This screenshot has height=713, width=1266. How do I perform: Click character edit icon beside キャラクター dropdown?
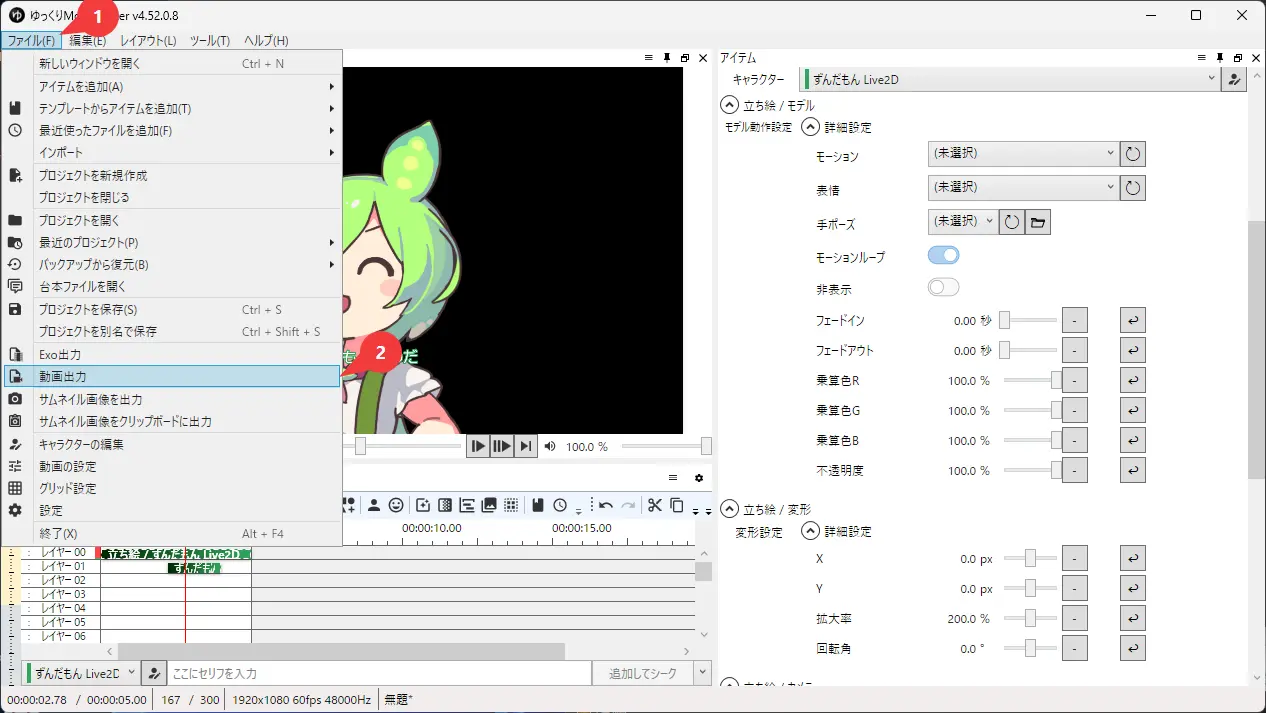[x=1235, y=79]
